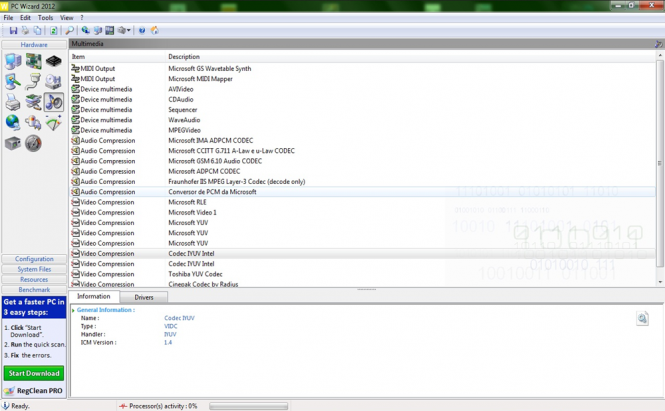665x411 pixels.
Task: Open the System Files category
Action: point(34,269)
